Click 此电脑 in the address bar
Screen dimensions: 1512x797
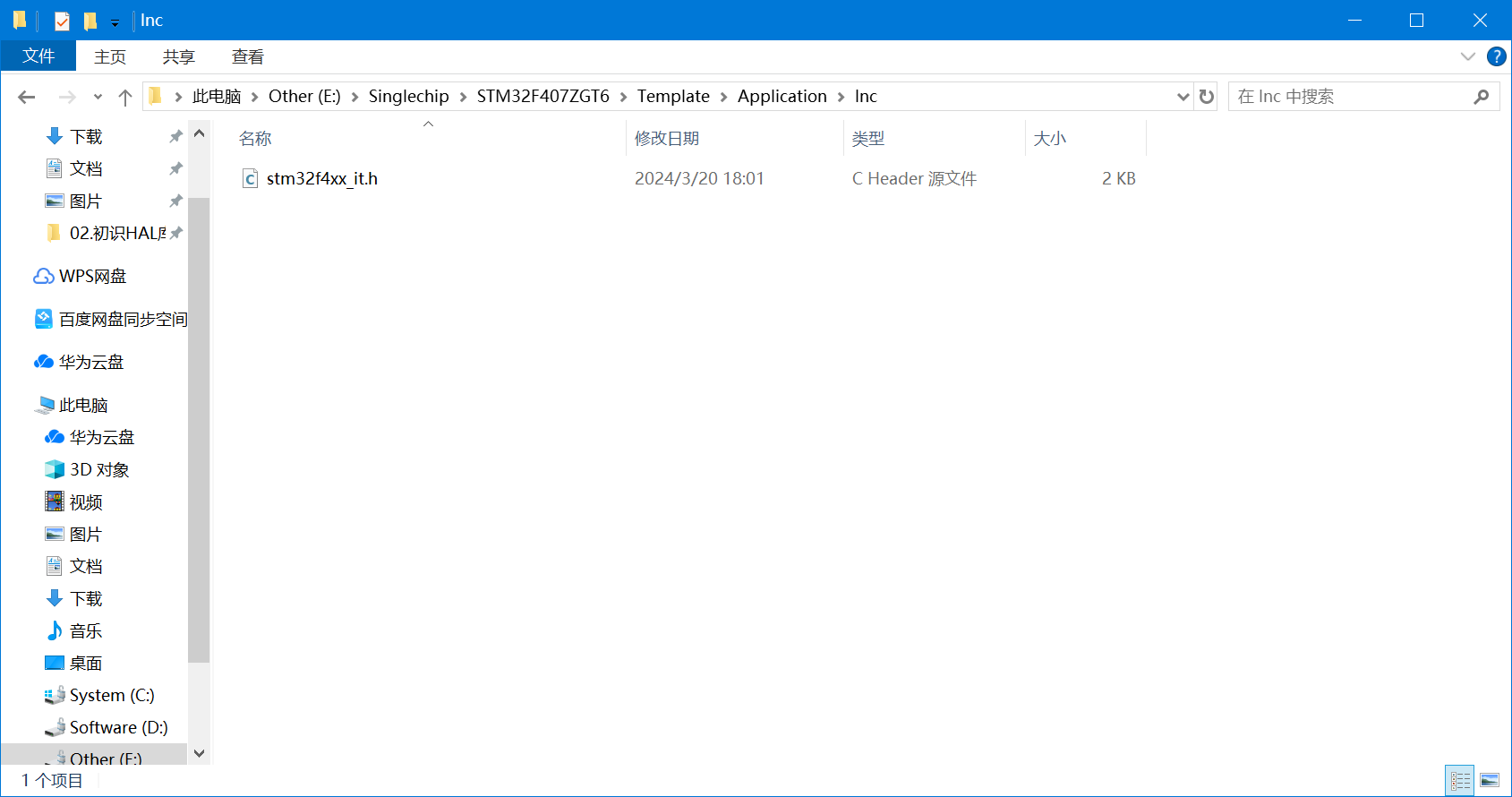pos(217,96)
